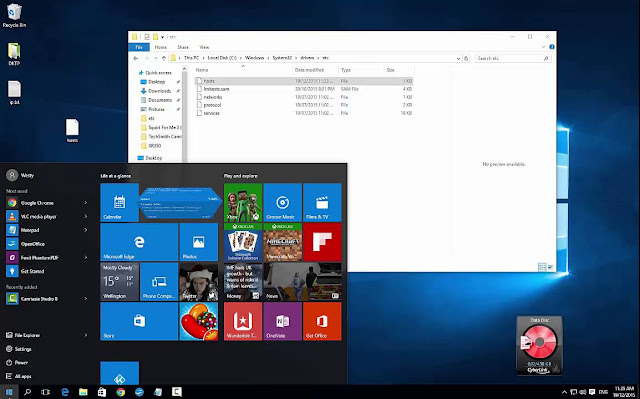The width and height of the screenshot is (640, 399).
Task: Open the Photos tile
Action: tap(199, 242)
